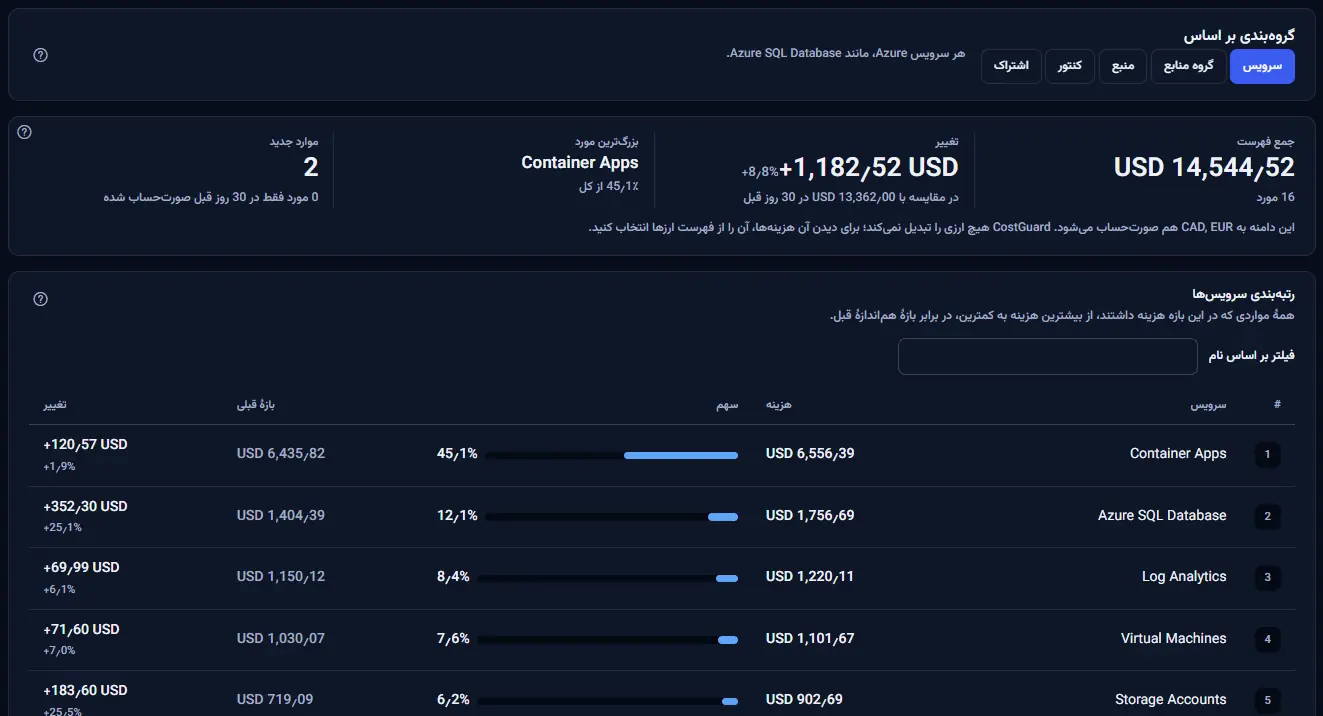The width and height of the screenshot is (1323, 716).
Task: Focus the فیلتر بر اساس نام input box
Action: 1048,357
